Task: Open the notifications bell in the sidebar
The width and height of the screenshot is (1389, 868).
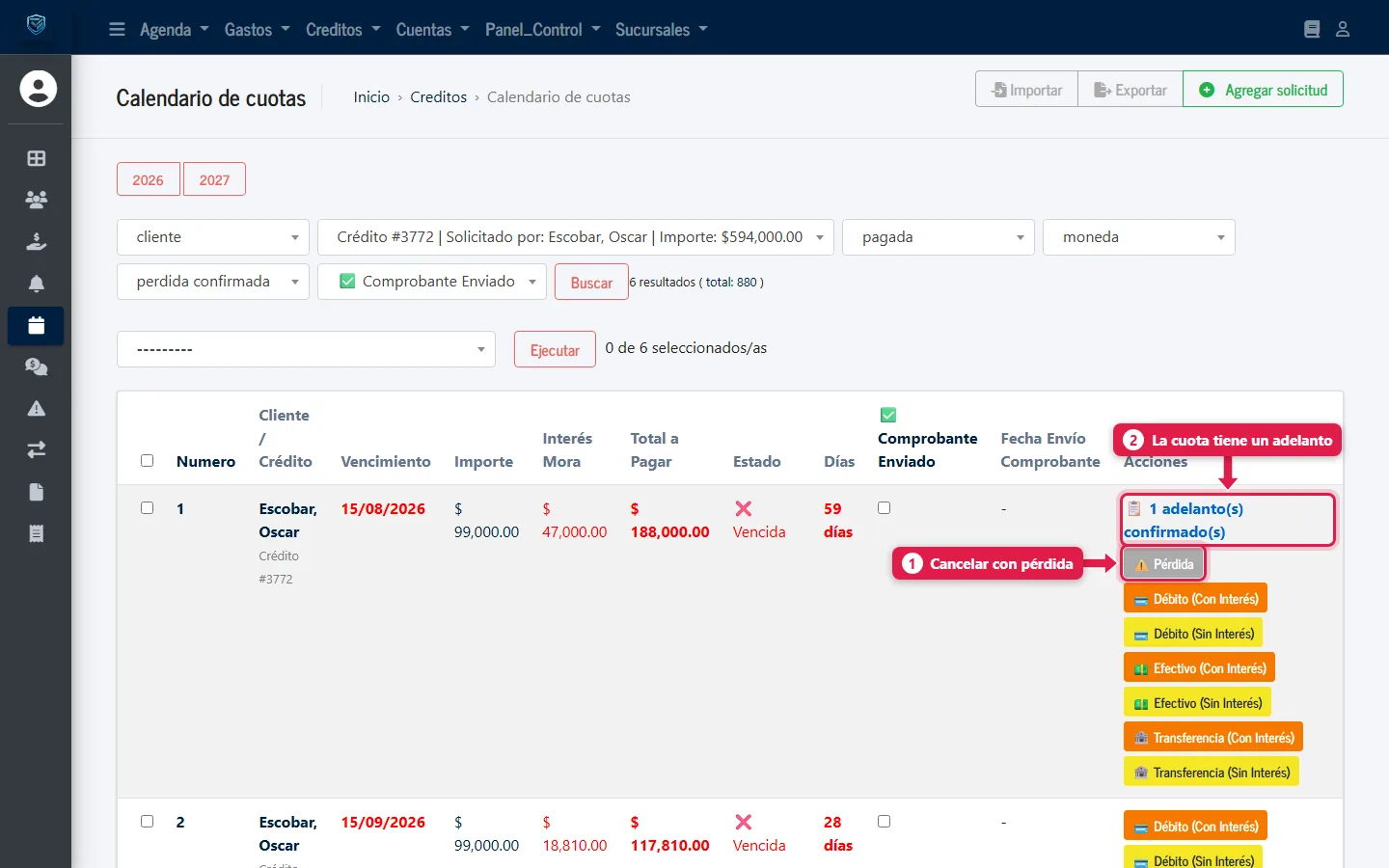Action: 37,284
